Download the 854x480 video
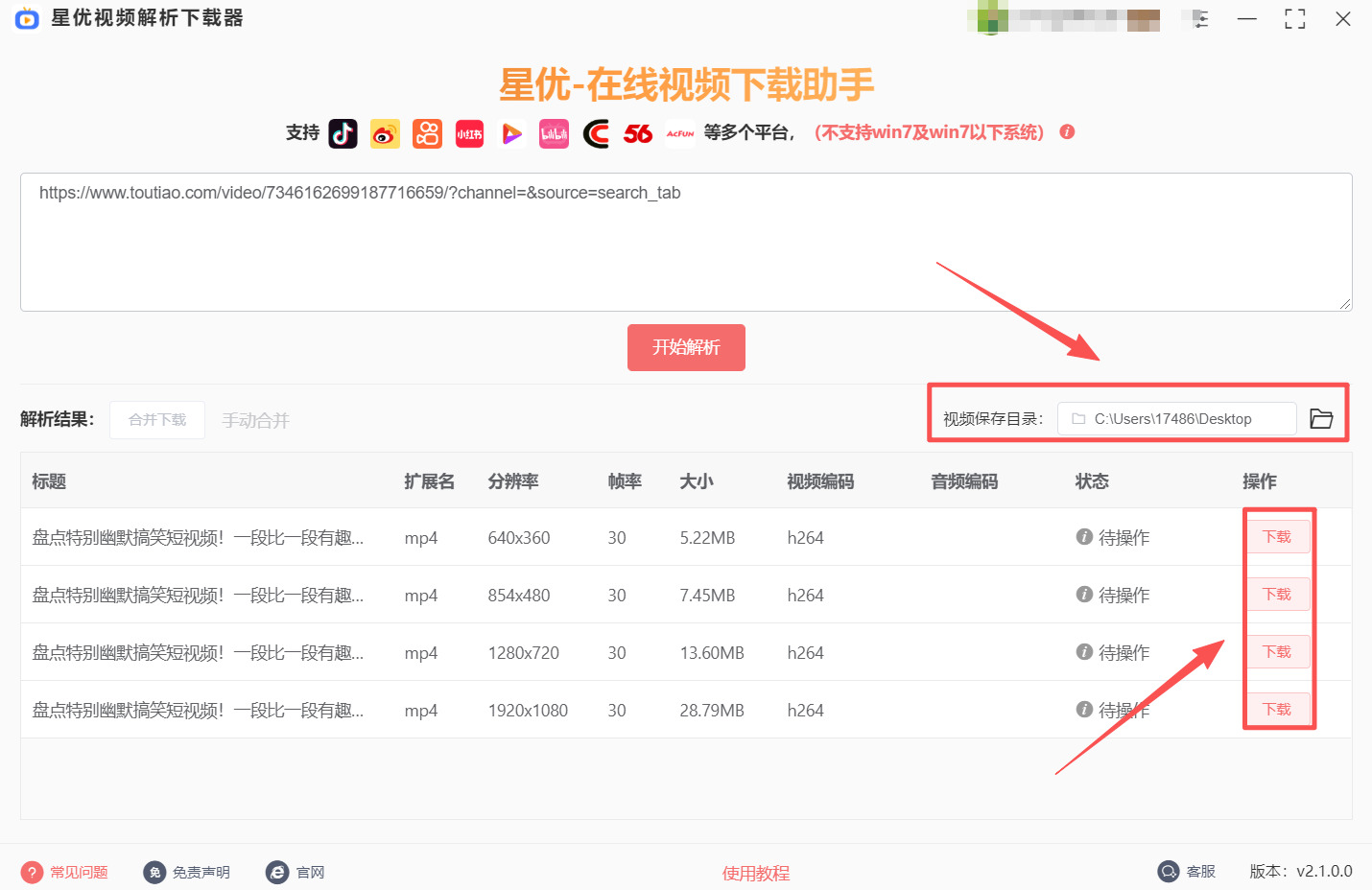Viewport: 1372px width, 890px height. [1277, 595]
